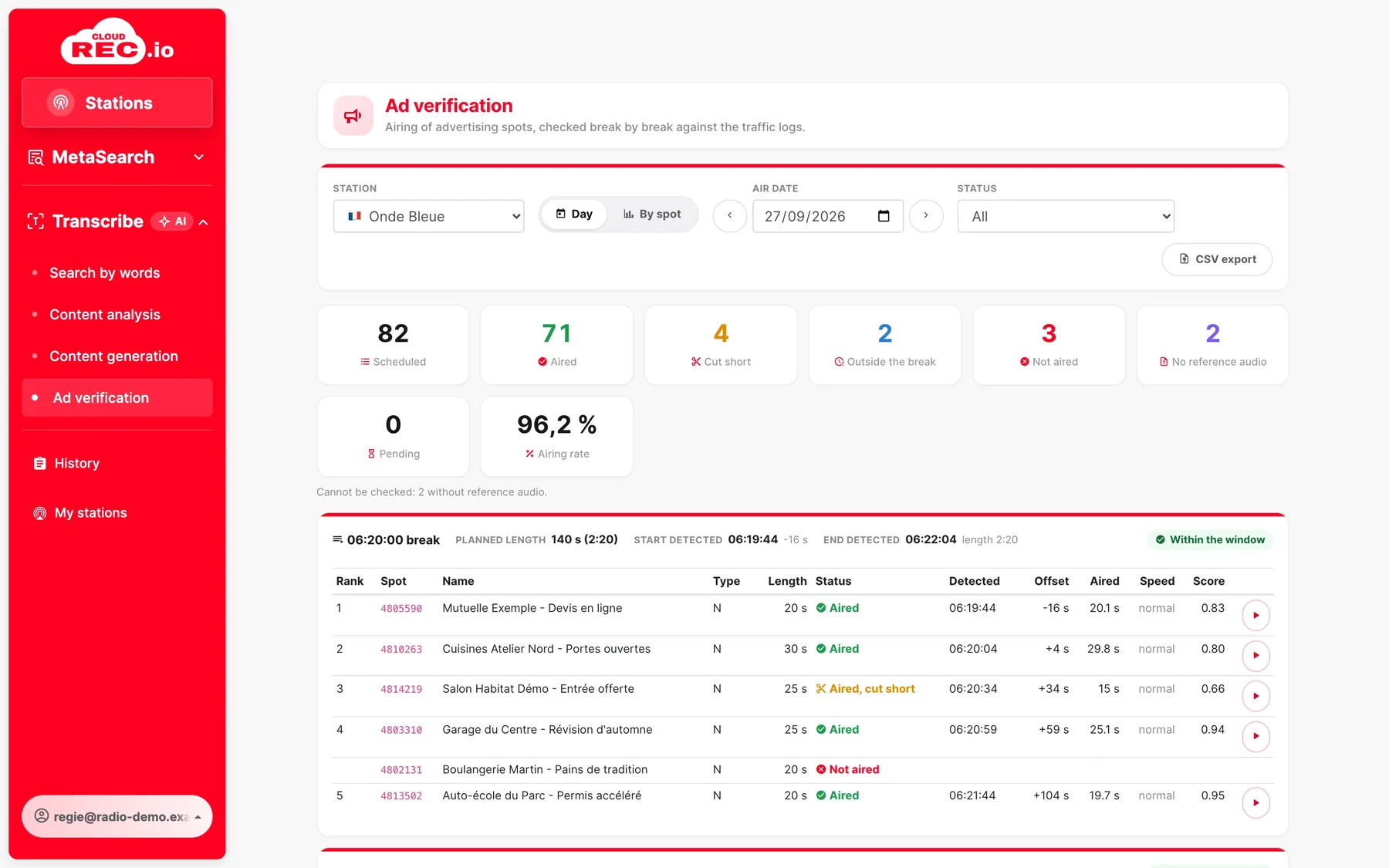Go to previous air date
This screenshot has width=1389, height=868.
[730, 216]
